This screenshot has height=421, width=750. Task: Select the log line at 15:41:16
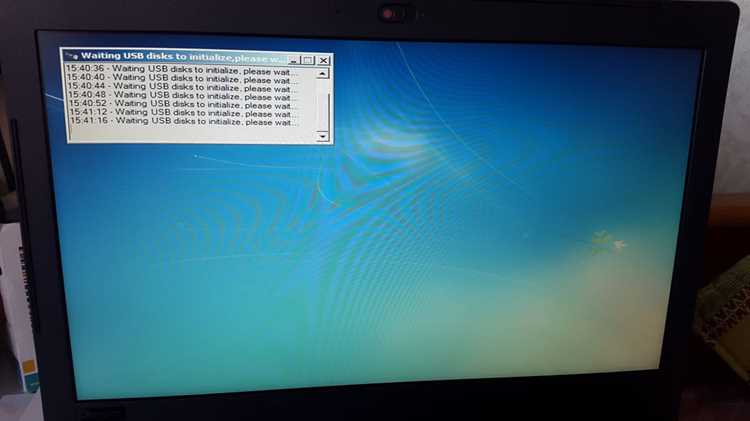point(183,122)
